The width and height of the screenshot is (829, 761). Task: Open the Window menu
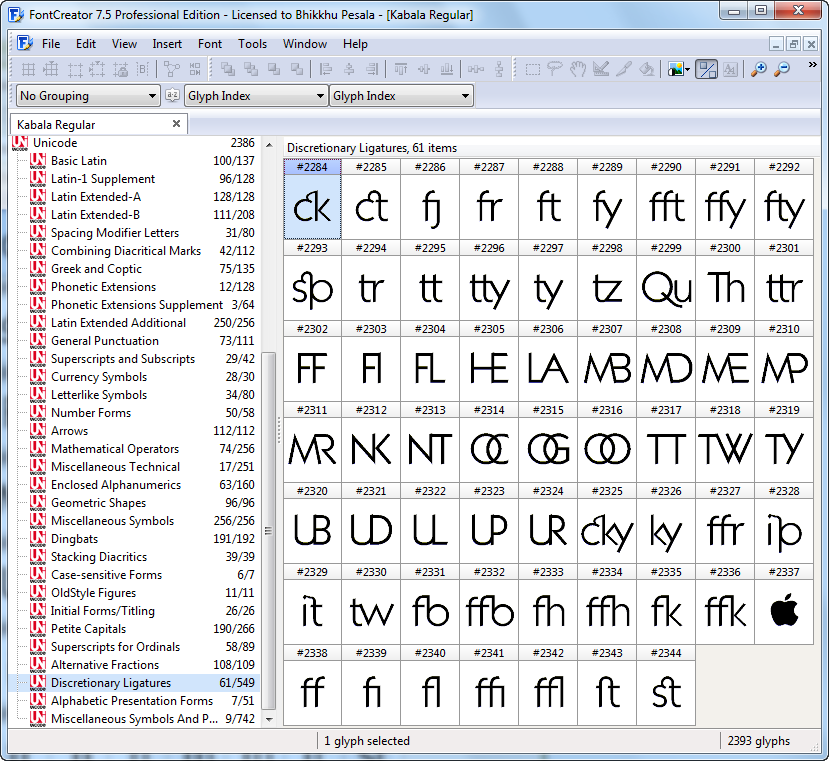click(305, 44)
